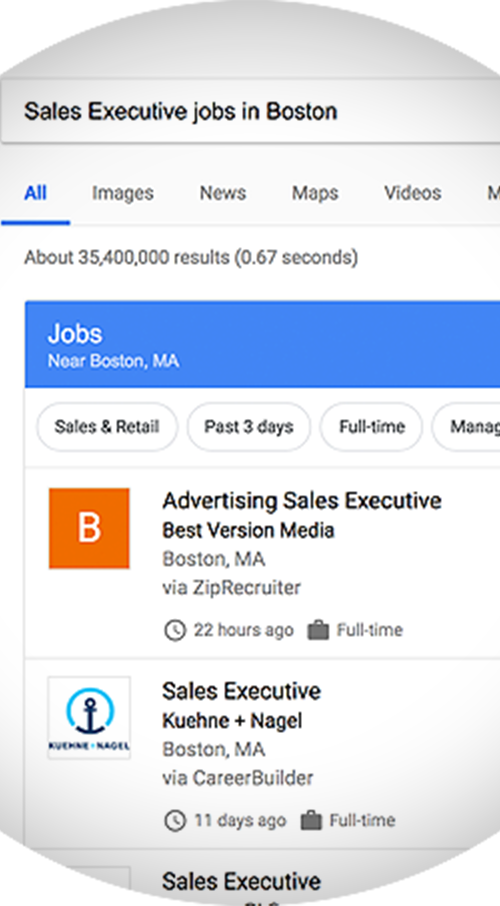500x906 pixels.
Task: Click the clock icon beside 22 hours ago
Action: [175, 630]
